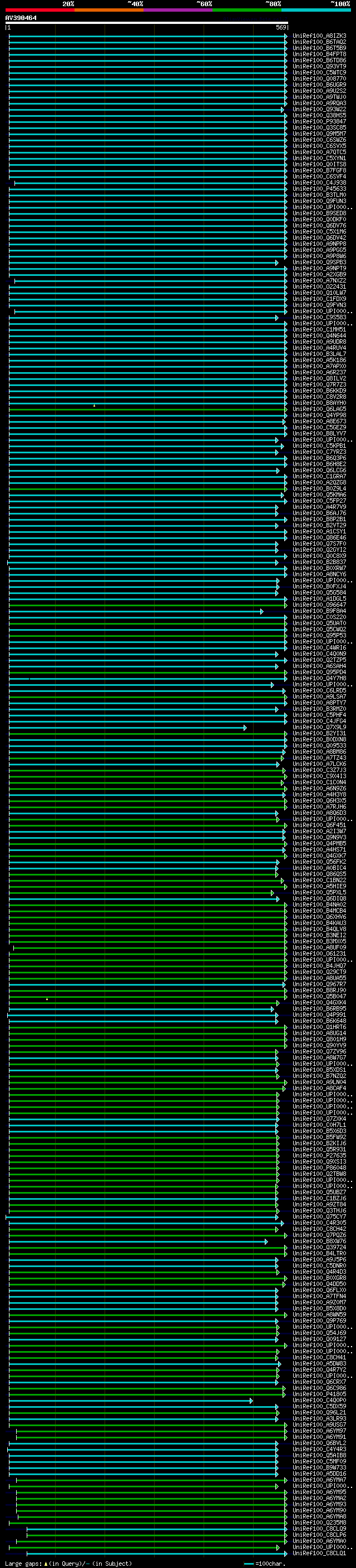Select the alignment bar for UniRef100_Q7X9L9
The image size is (356, 1568).
coord(127,728)
